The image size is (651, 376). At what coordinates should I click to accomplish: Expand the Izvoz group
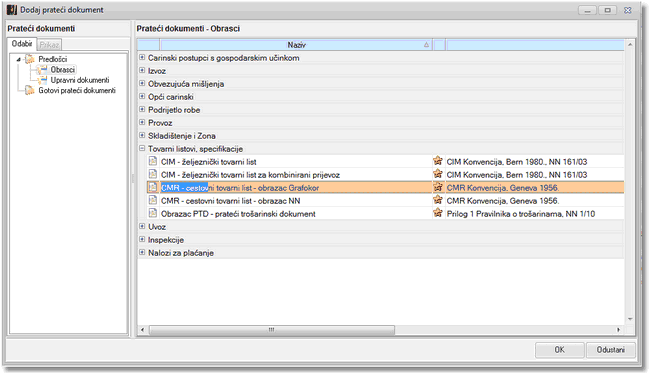point(142,71)
